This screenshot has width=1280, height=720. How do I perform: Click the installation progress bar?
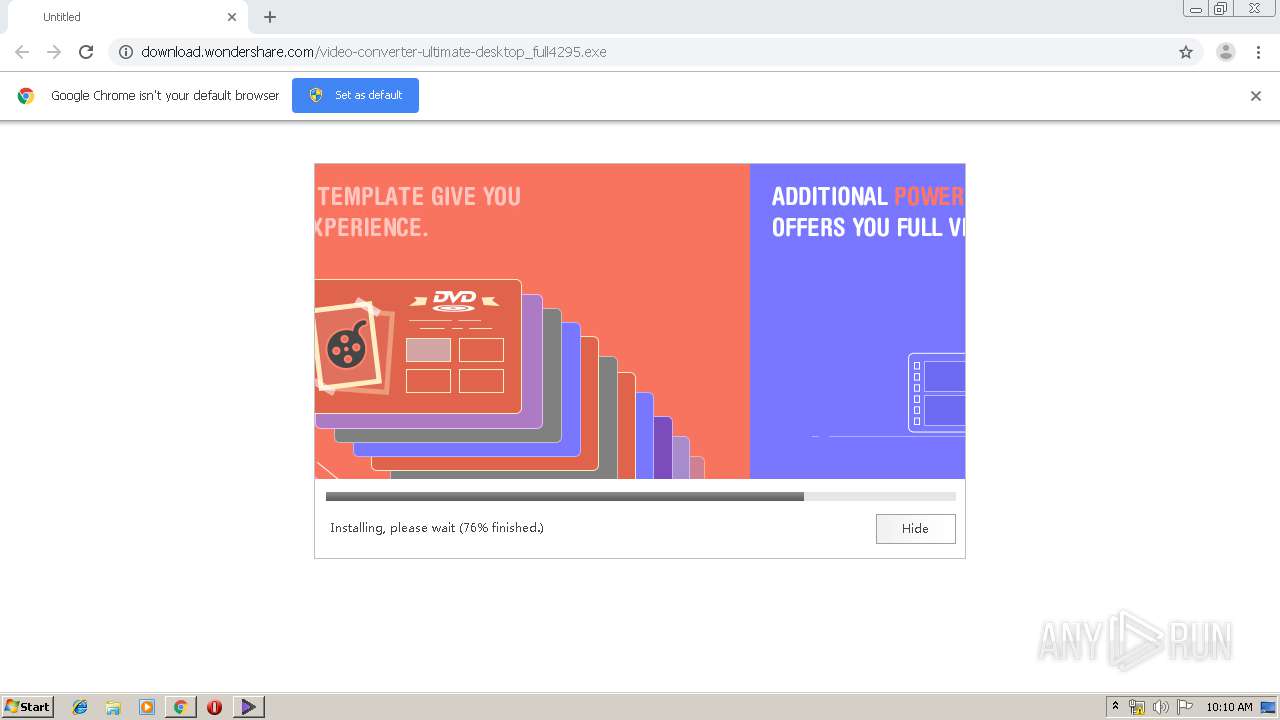pos(640,496)
